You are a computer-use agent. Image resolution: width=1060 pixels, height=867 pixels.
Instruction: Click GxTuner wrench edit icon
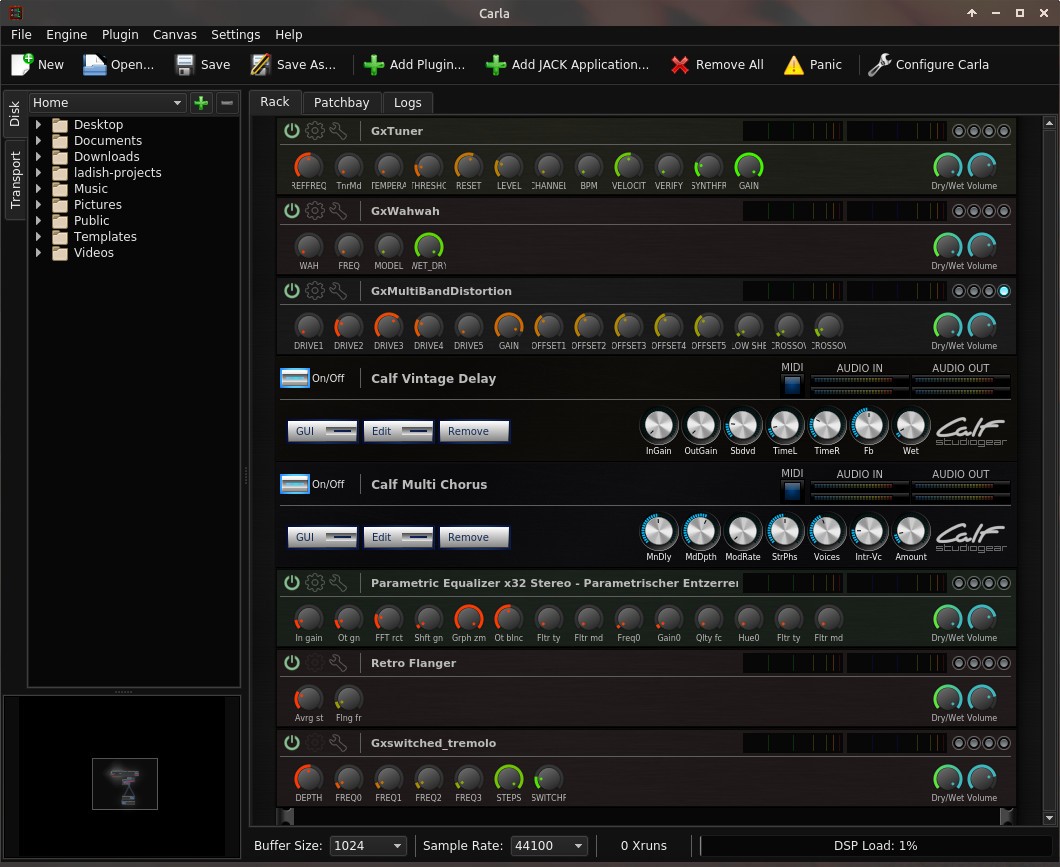338,130
